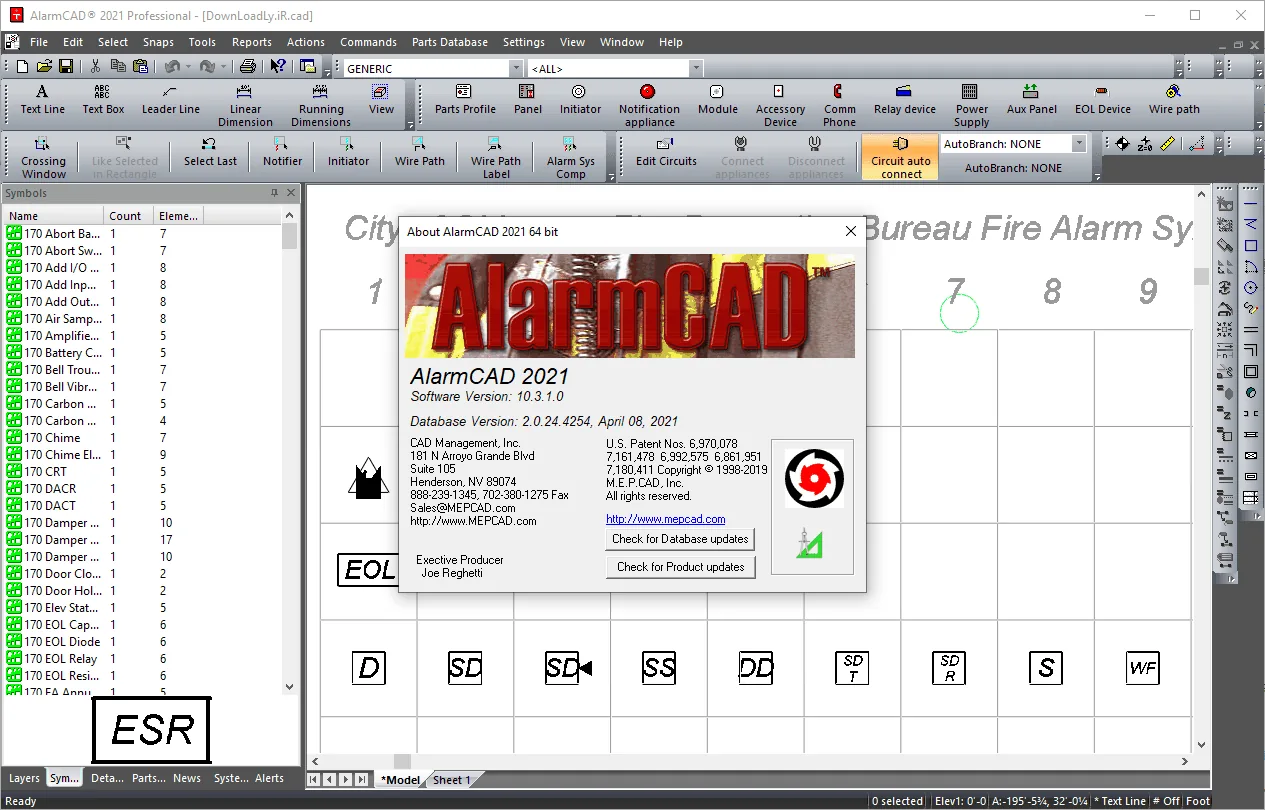Viewport: 1265px width, 810px height.
Task: Toggle Circuit auto connect off
Action: [x=900, y=157]
